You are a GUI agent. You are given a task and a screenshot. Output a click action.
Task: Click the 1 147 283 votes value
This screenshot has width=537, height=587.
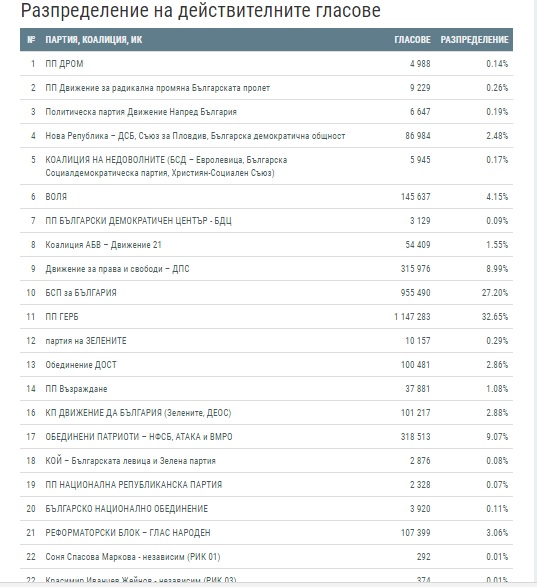point(412,317)
